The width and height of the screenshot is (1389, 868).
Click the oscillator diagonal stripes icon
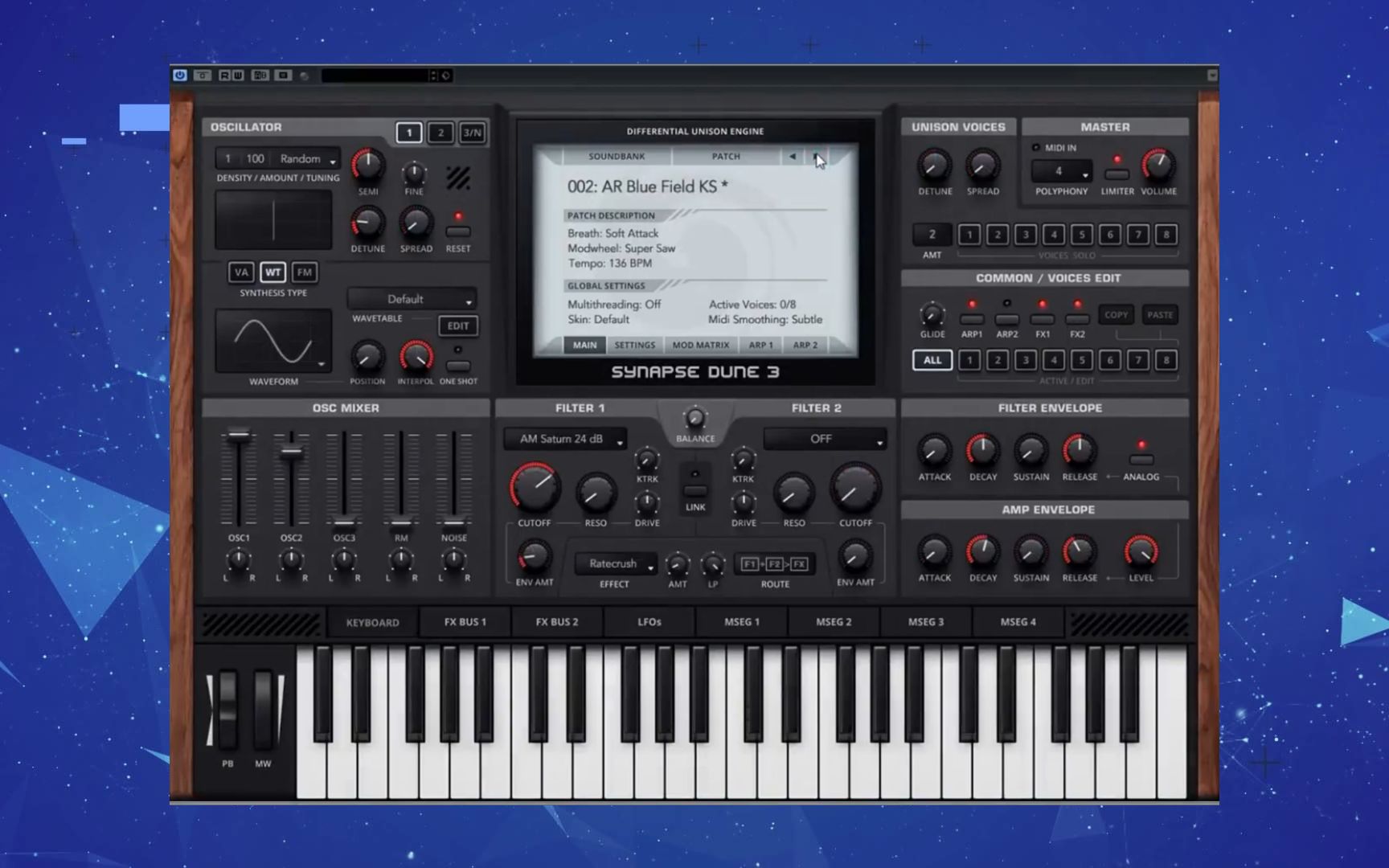tap(458, 178)
